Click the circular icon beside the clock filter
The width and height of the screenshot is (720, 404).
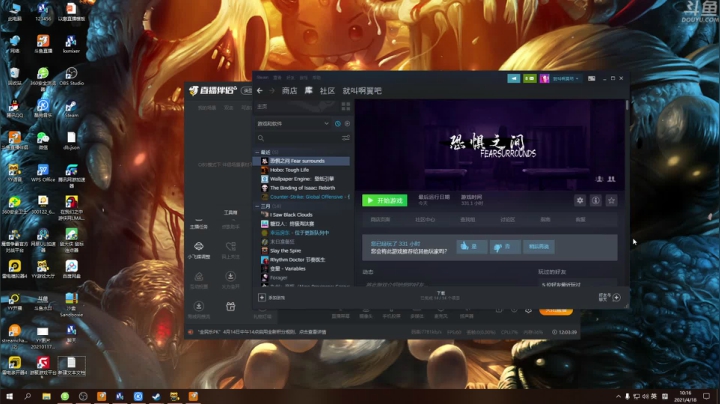(x=347, y=123)
